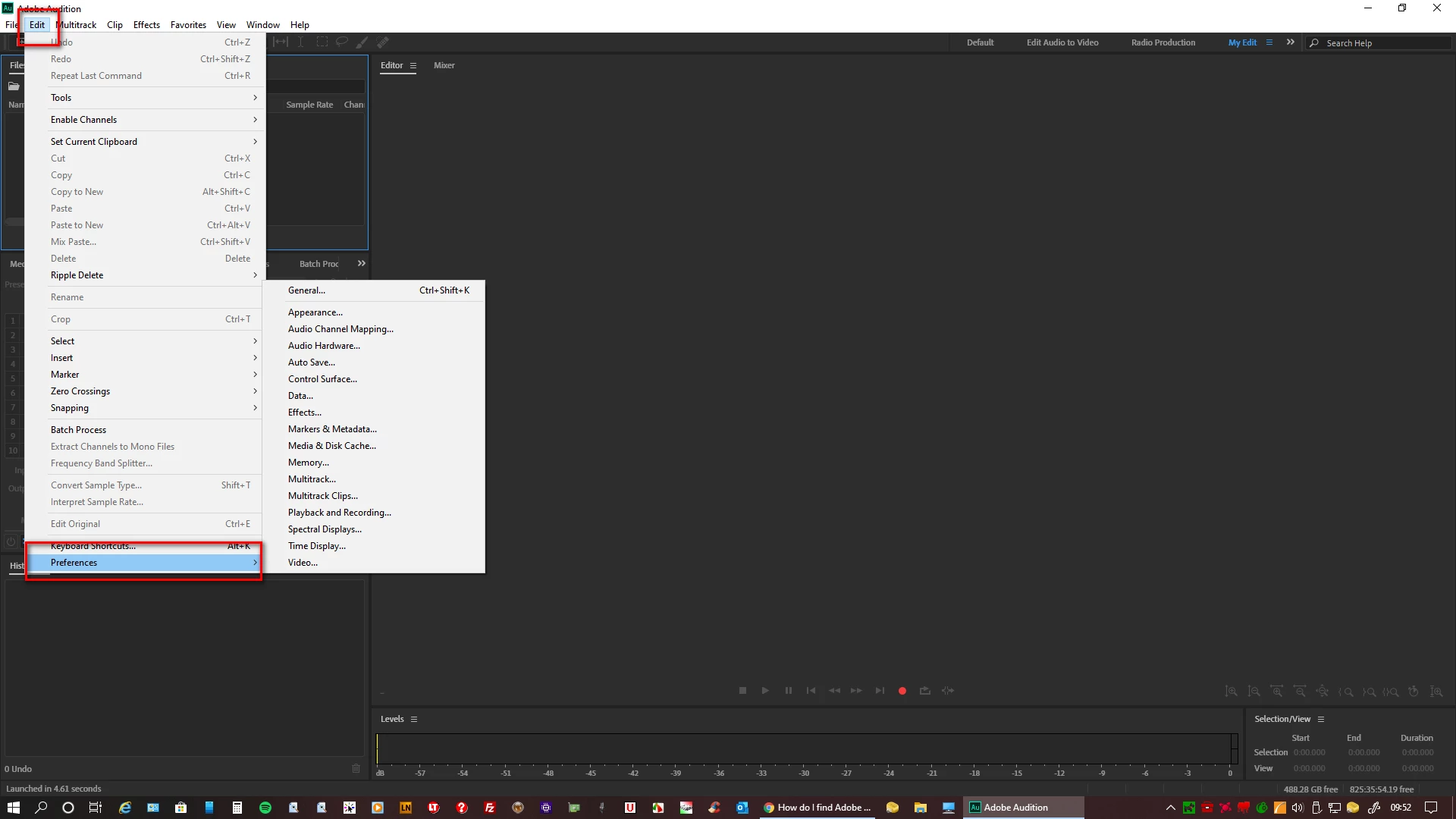Click the Pause transport button
This screenshot has width=1456, height=819.
789,691
